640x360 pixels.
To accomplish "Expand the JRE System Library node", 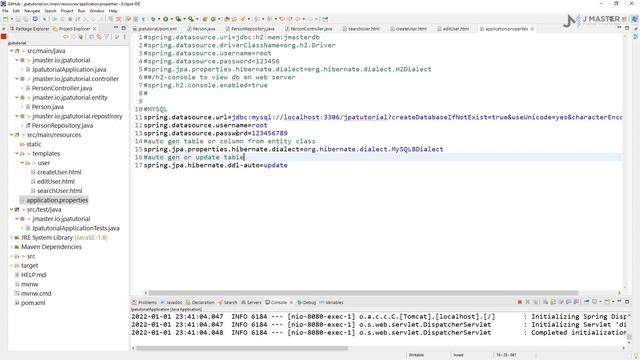I will pyautogui.click(x=11, y=238).
